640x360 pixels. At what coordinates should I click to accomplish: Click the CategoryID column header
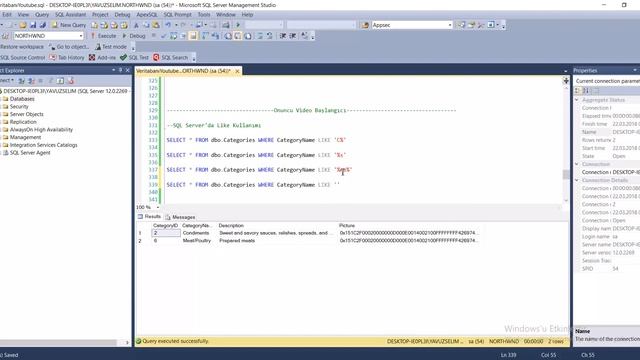[x=165, y=225]
